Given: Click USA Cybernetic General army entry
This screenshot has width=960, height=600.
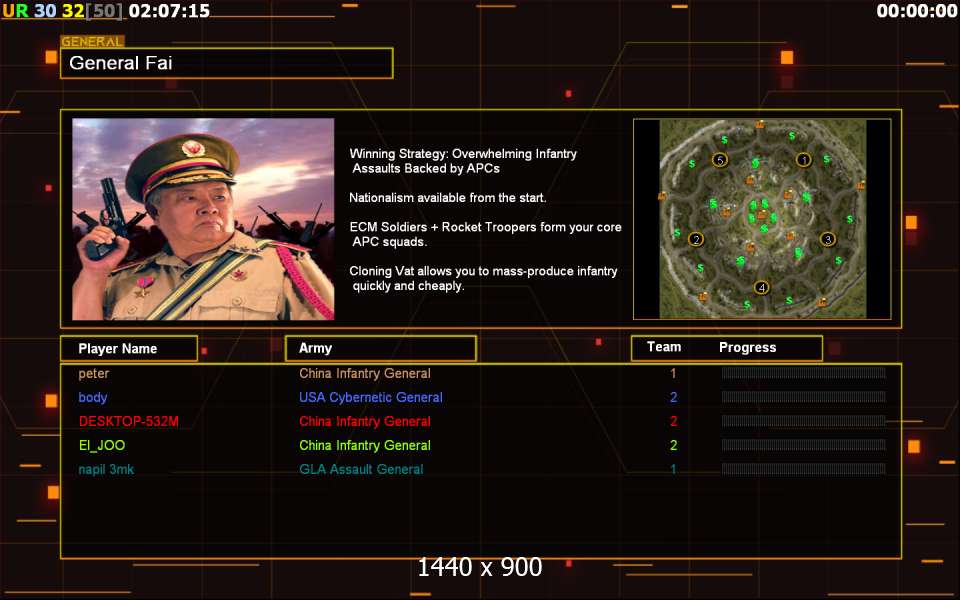Looking at the screenshot, I should 370,397.
